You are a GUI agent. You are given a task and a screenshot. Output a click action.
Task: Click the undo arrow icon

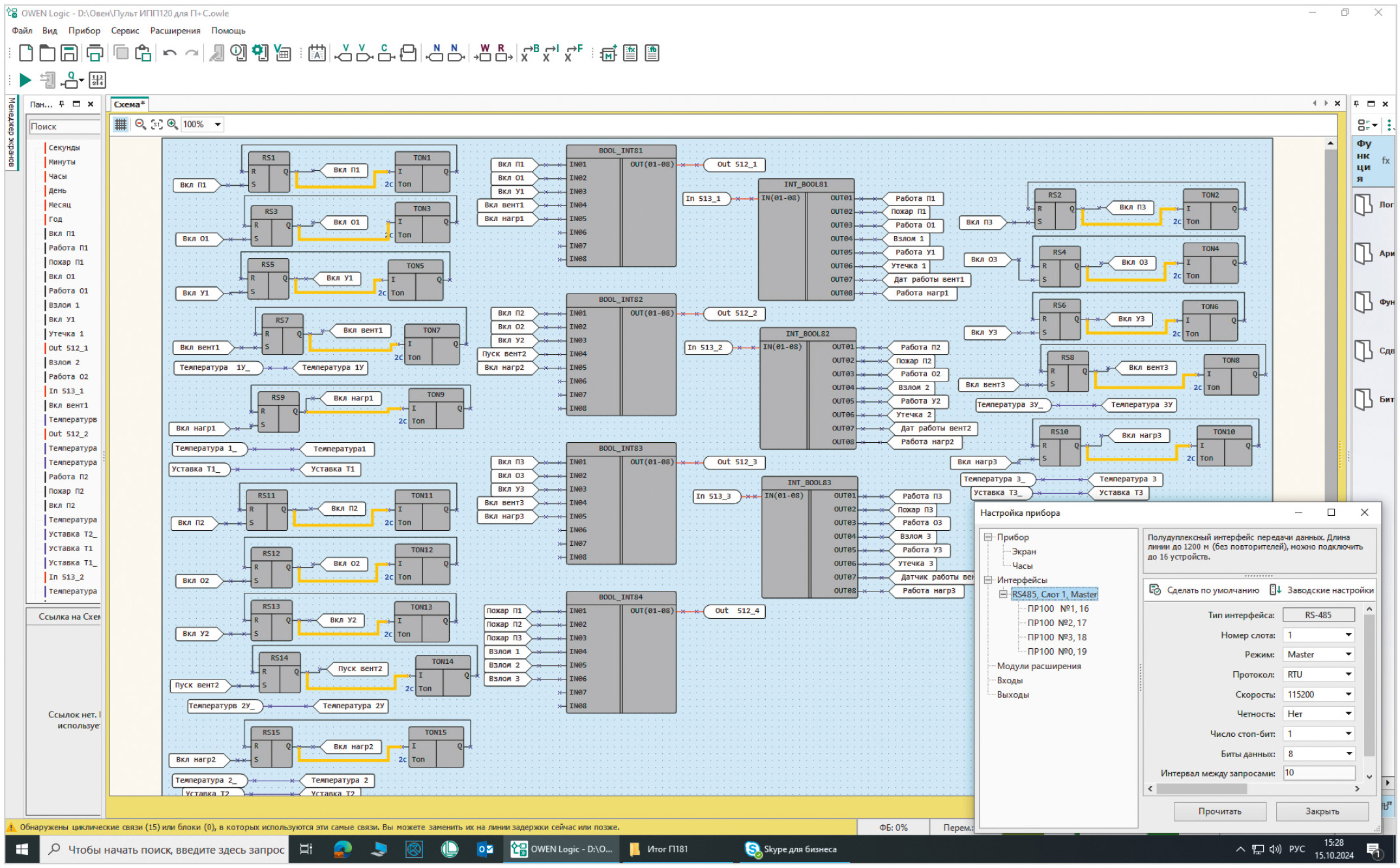[x=169, y=53]
